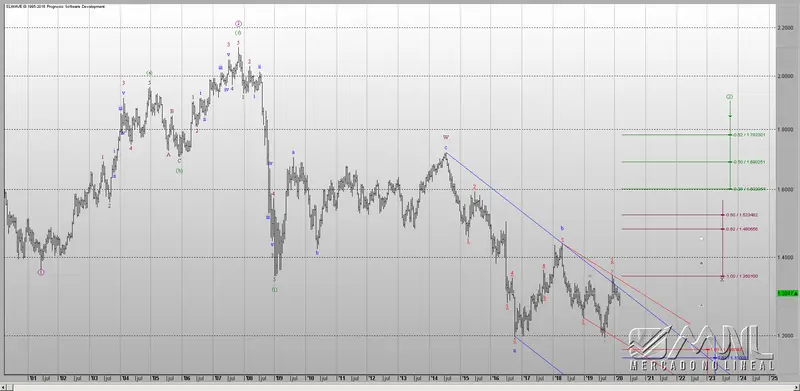Click the '11 year label on time axis
Viewport: 800px width, 391px height.
coord(341,379)
